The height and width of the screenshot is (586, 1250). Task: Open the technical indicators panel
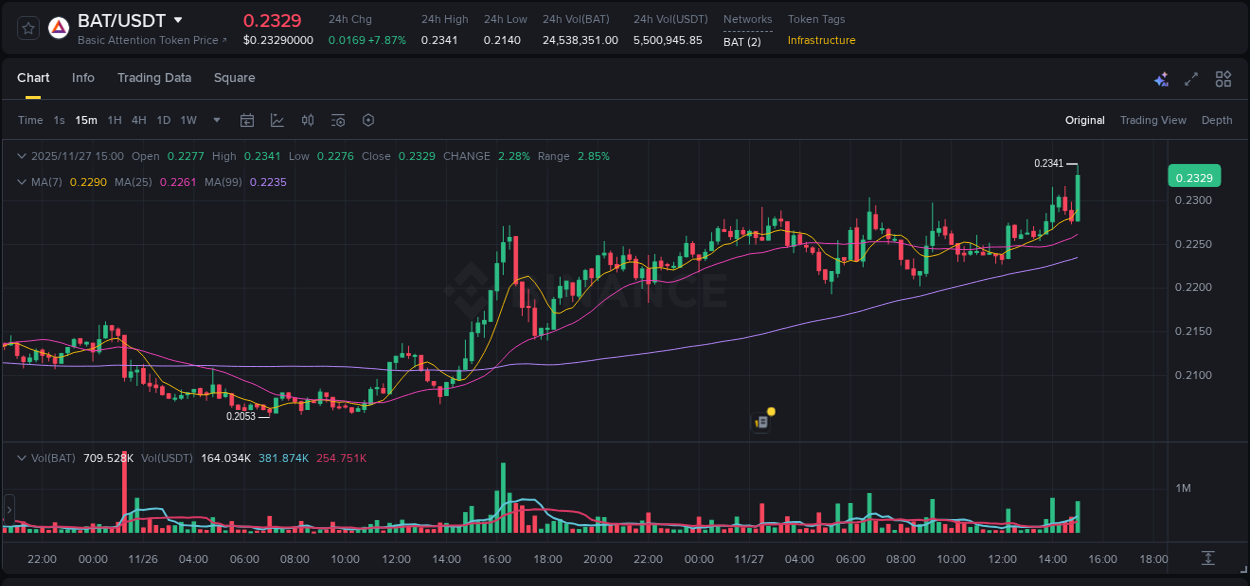pos(338,119)
